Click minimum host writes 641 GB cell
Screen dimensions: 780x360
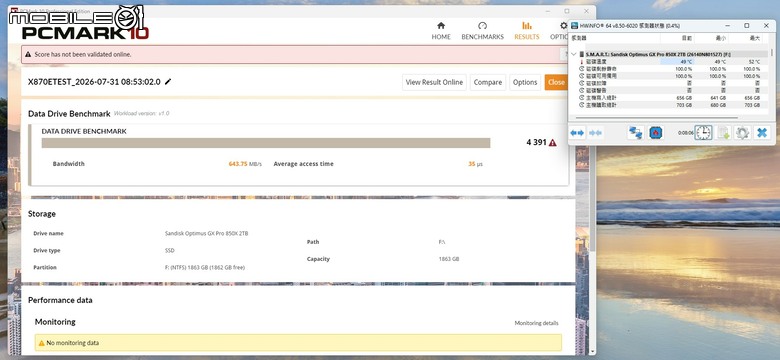[x=718, y=98]
